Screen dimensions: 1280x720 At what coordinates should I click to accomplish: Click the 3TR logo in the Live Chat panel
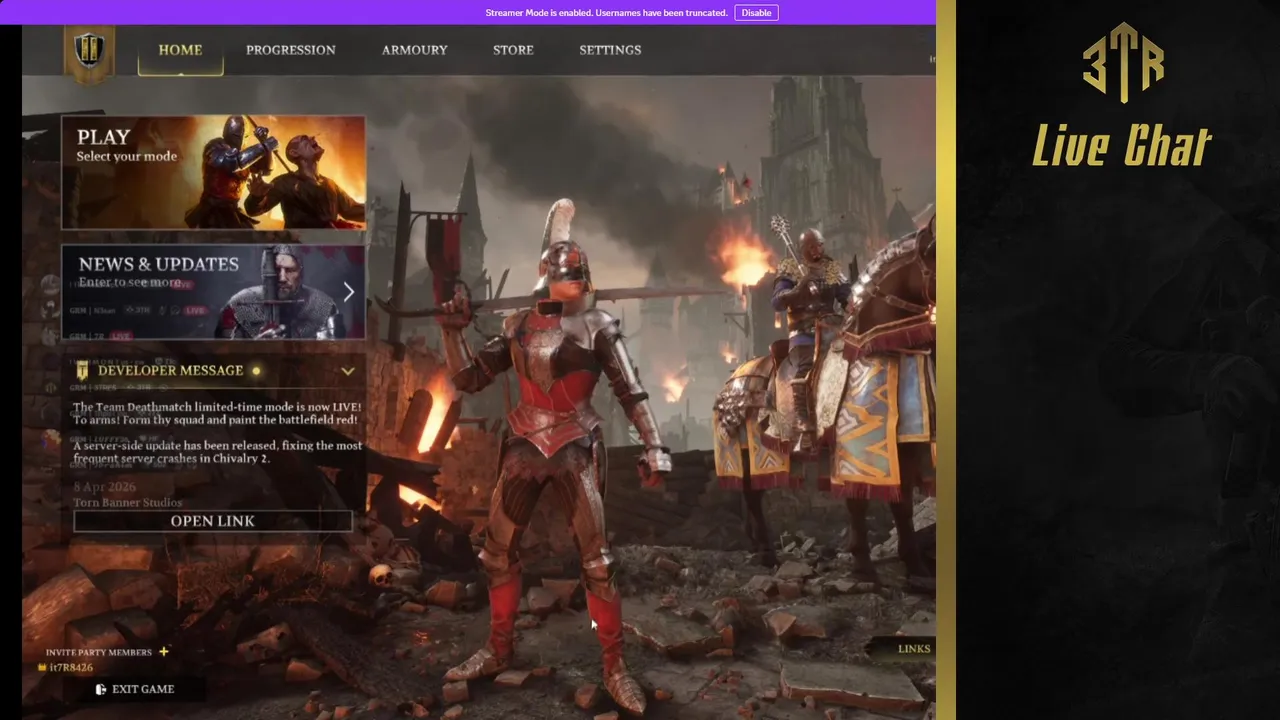[x=1123, y=62]
